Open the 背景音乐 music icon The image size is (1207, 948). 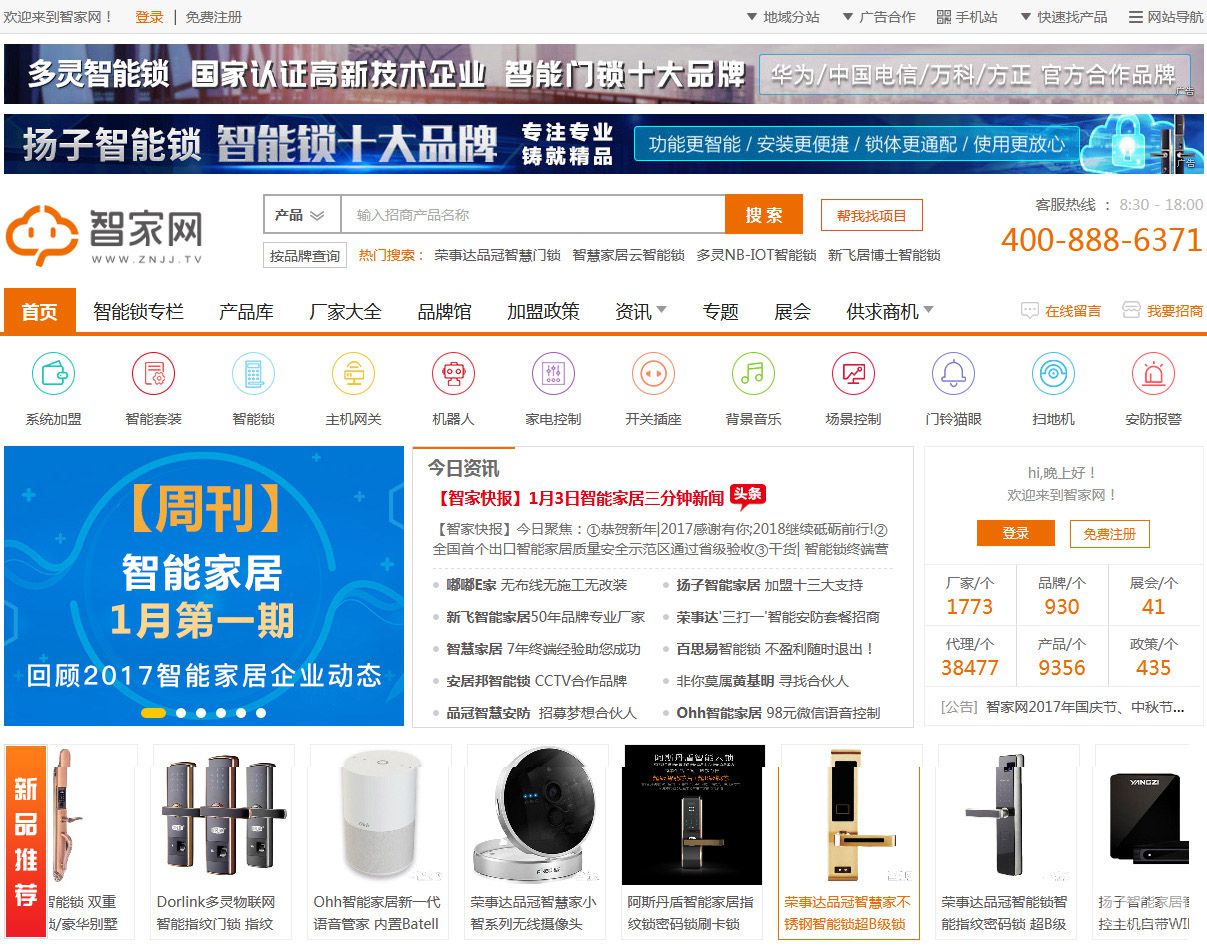(754, 374)
